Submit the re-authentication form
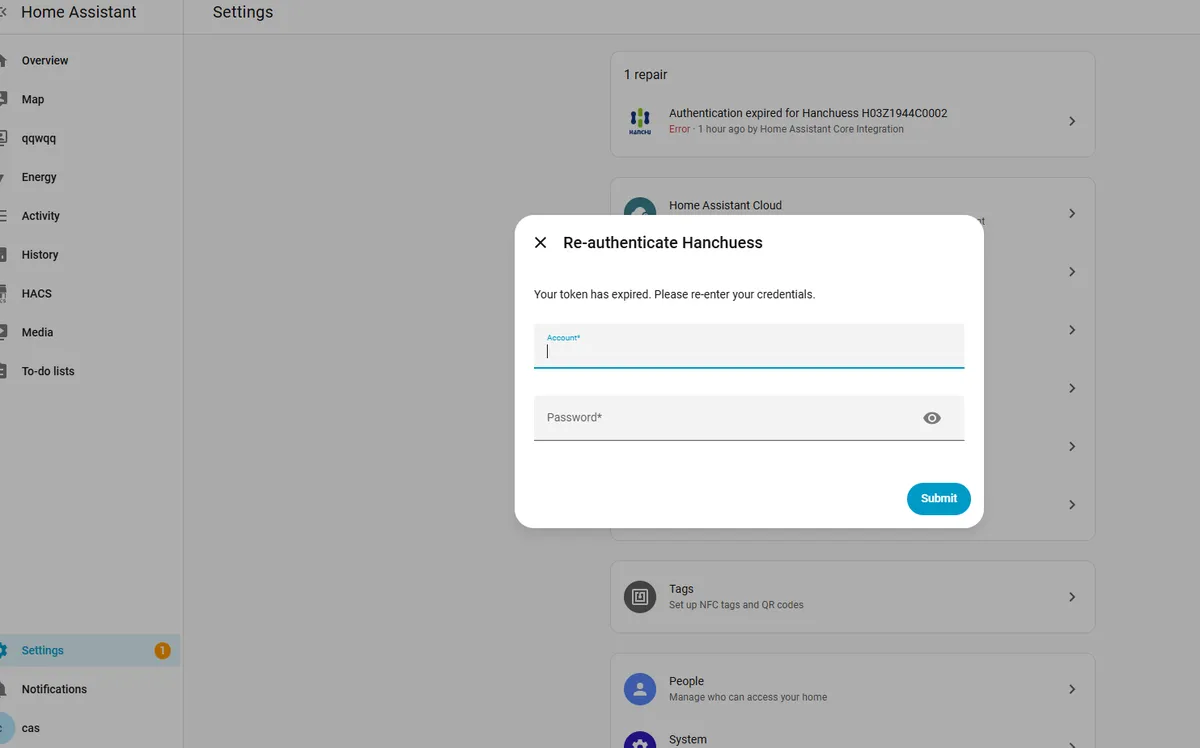Viewport: 1200px width, 748px height. tap(938, 498)
